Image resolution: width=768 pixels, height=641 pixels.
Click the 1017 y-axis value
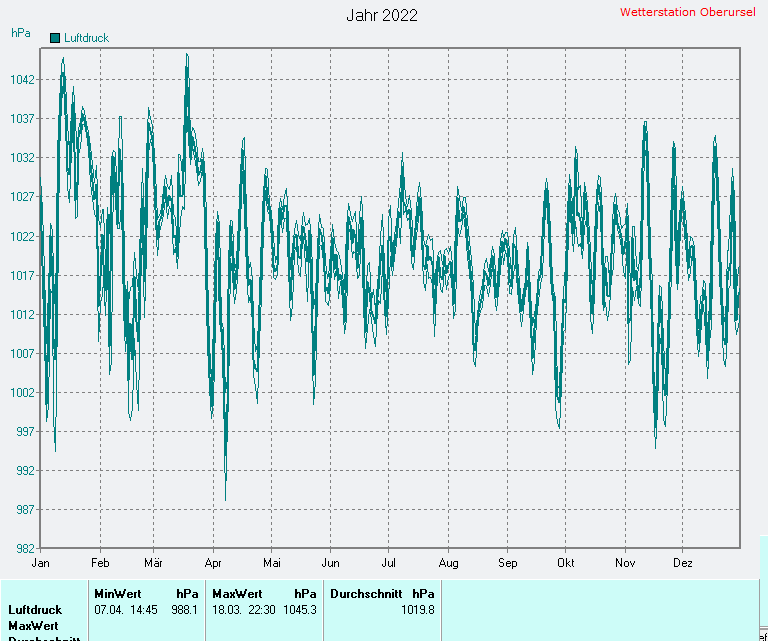point(23,276)
